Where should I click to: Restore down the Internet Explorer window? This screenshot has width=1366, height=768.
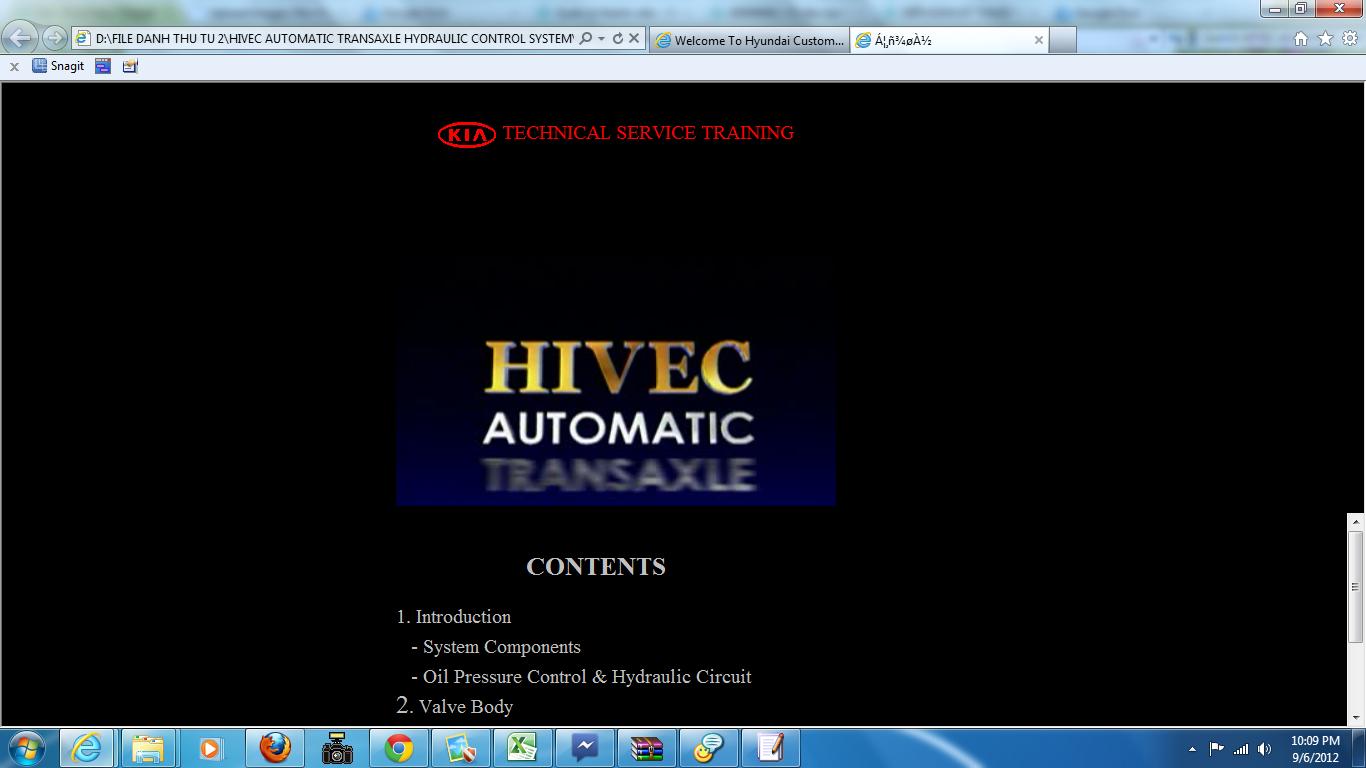tap(1301, 8)
